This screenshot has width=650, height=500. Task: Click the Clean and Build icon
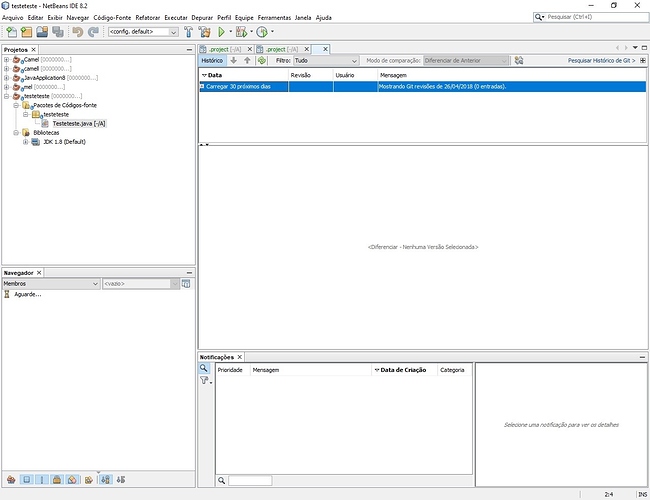tap(204, 32)
